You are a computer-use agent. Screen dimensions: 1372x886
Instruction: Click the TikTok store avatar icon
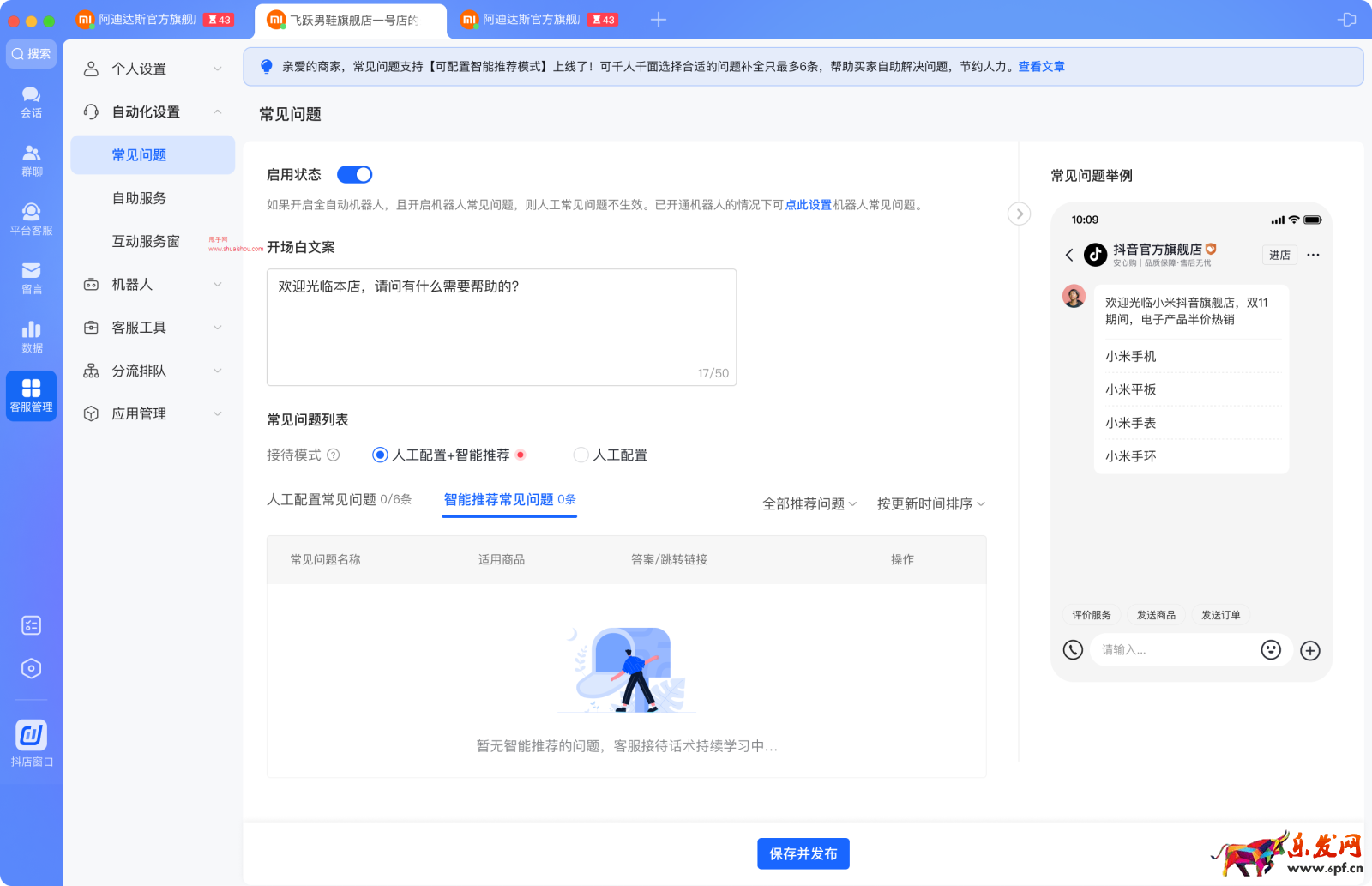click(x=1095, y=255)
